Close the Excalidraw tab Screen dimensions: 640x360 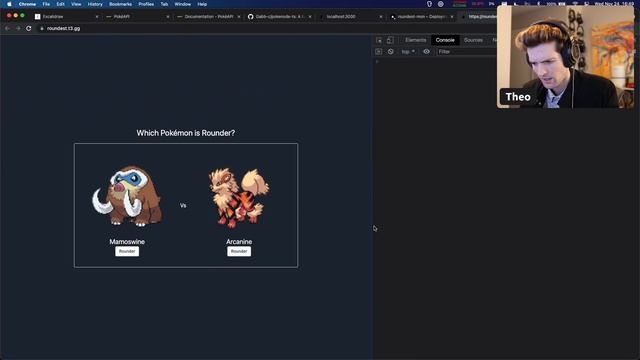tap(97, 17)
